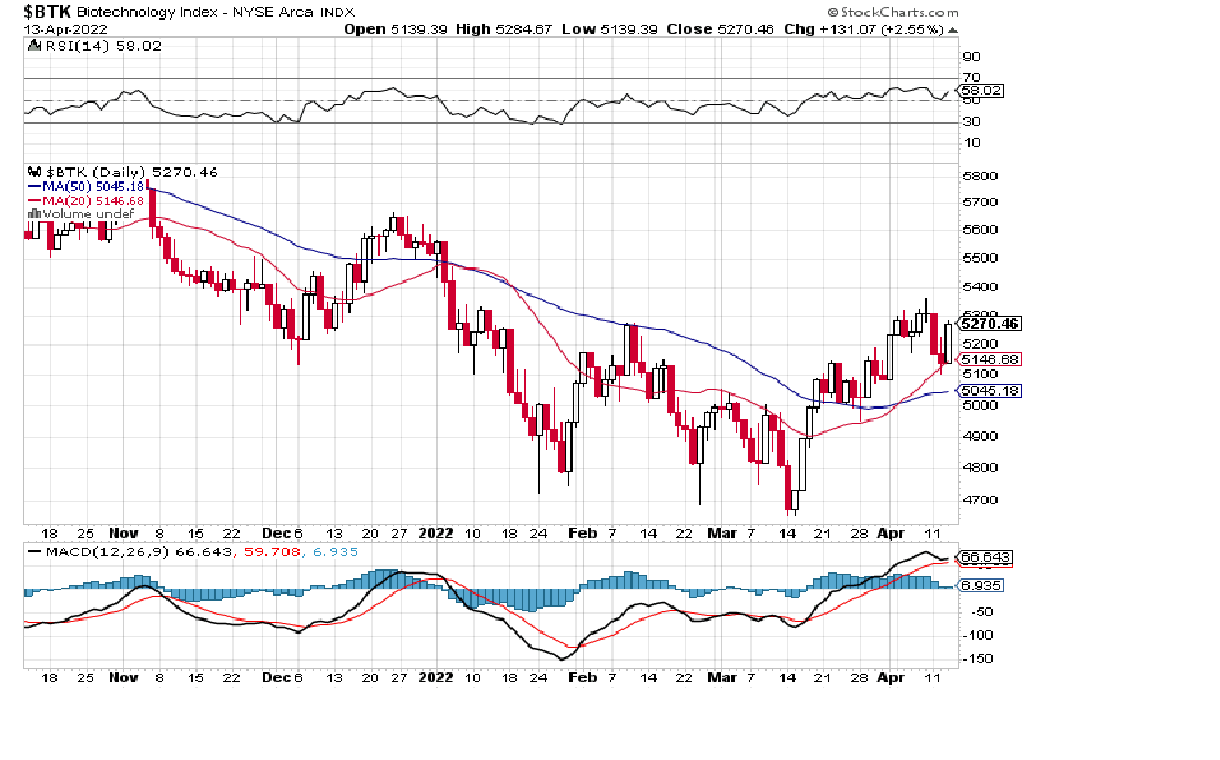Click the candlestick icon beside $BTK (Daily)

(31, 172)
